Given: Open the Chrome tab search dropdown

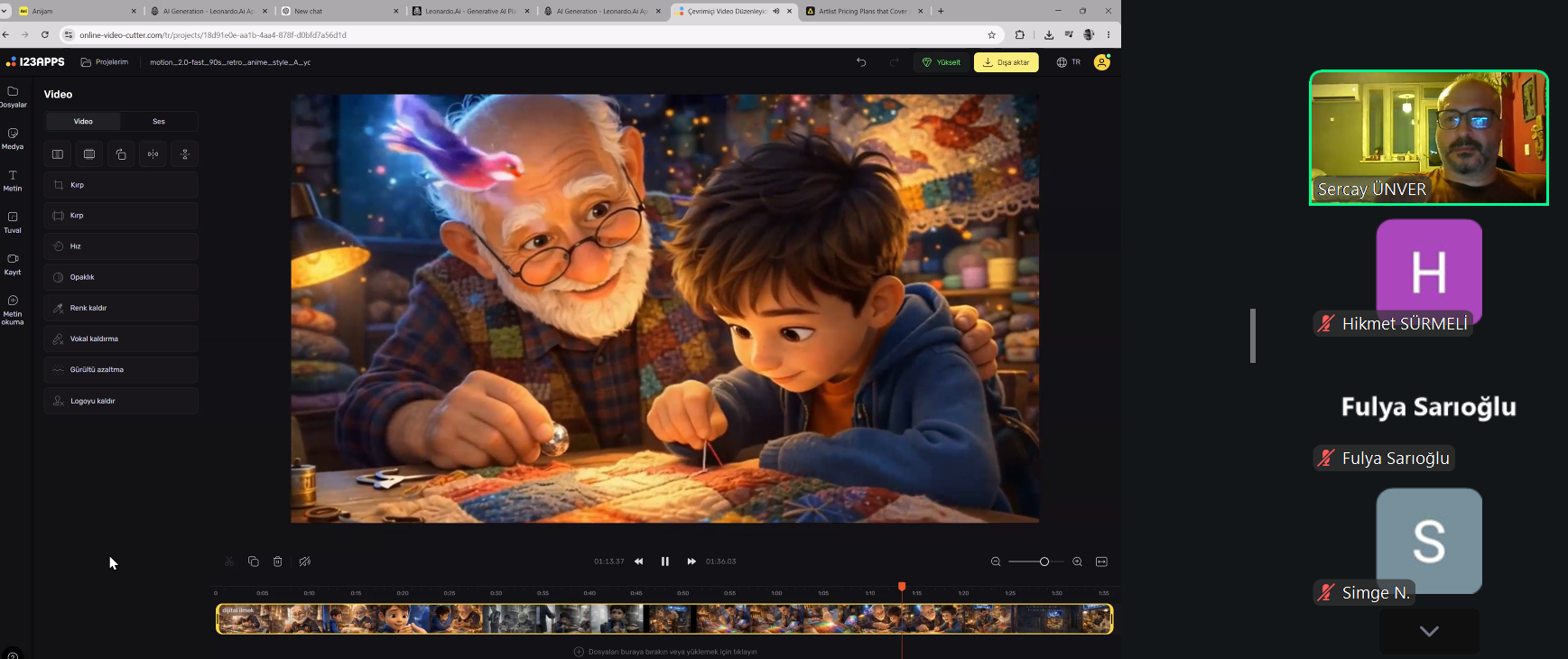Looking at the screenshot, I should [x=5, y=12].
